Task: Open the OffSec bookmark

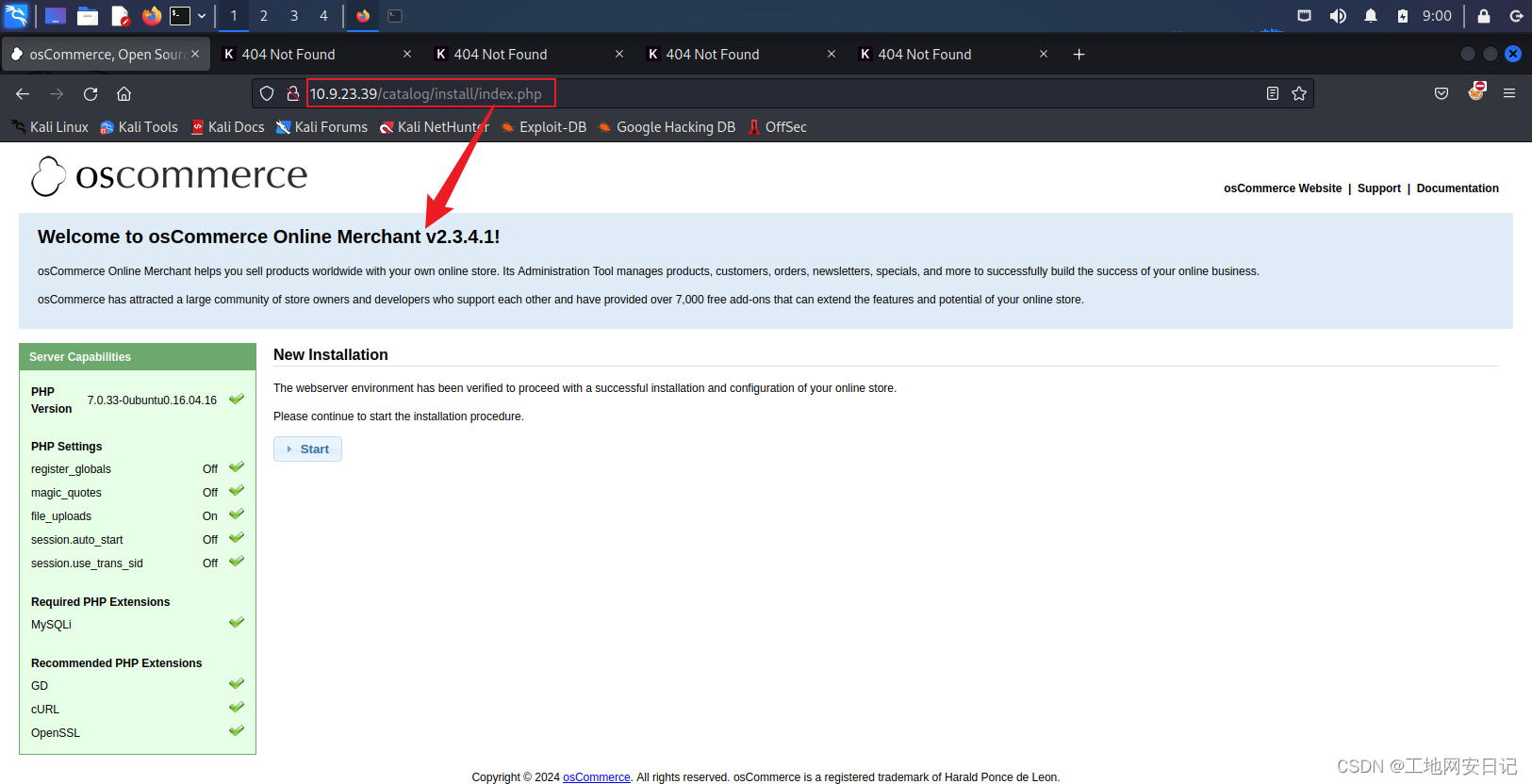Action: (777, 127)
